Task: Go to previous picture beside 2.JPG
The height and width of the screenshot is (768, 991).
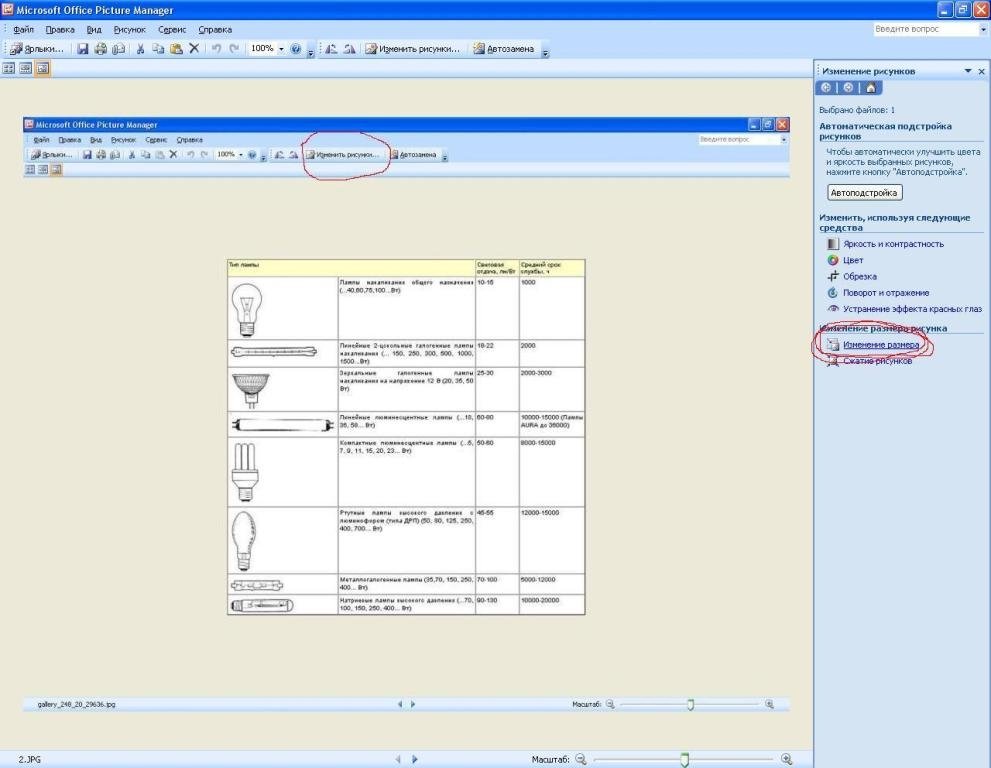Action: (398, 759)
